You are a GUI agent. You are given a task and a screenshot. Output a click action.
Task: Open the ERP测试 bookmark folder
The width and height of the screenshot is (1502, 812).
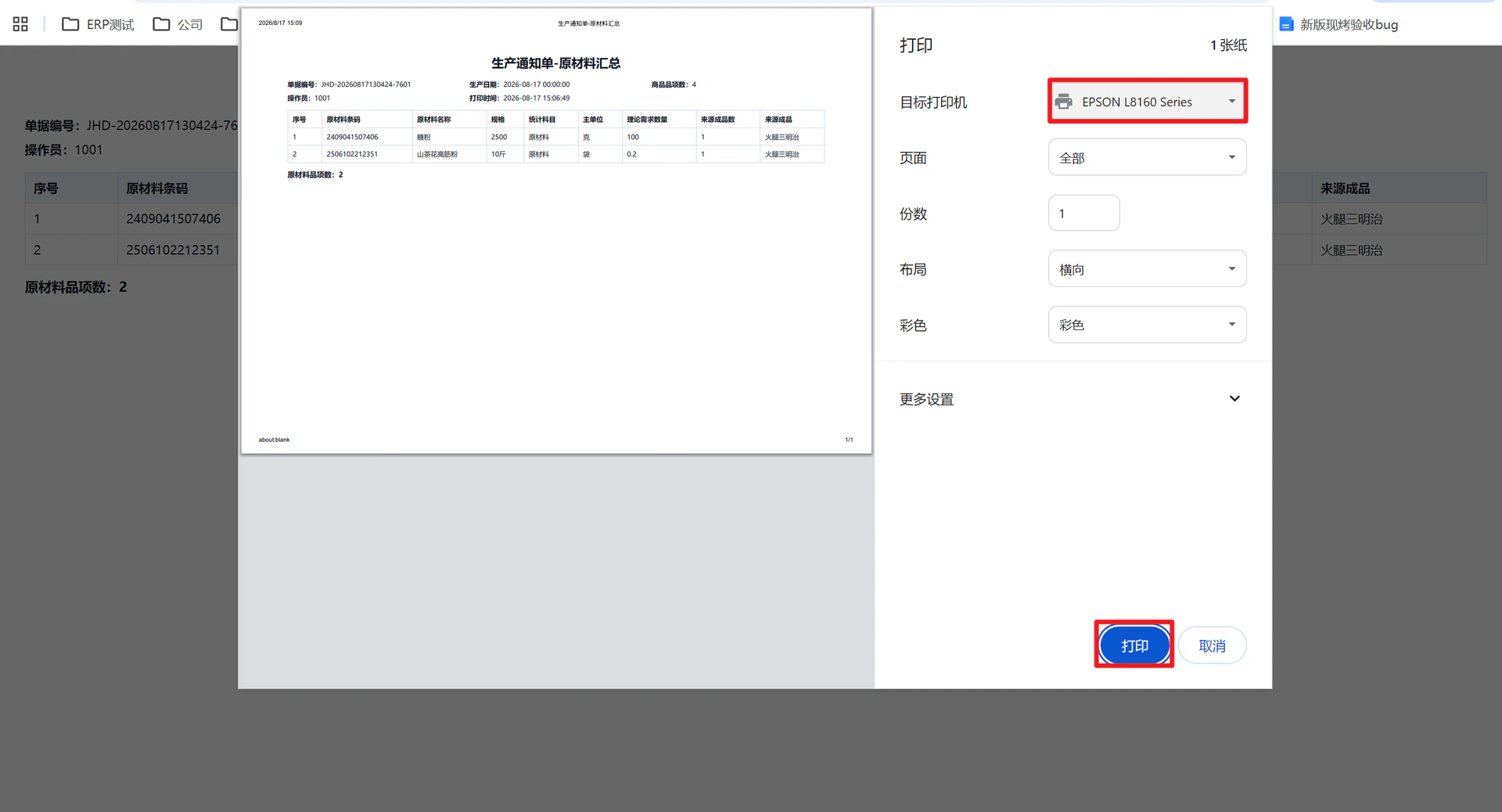click(x=98, y=24)
